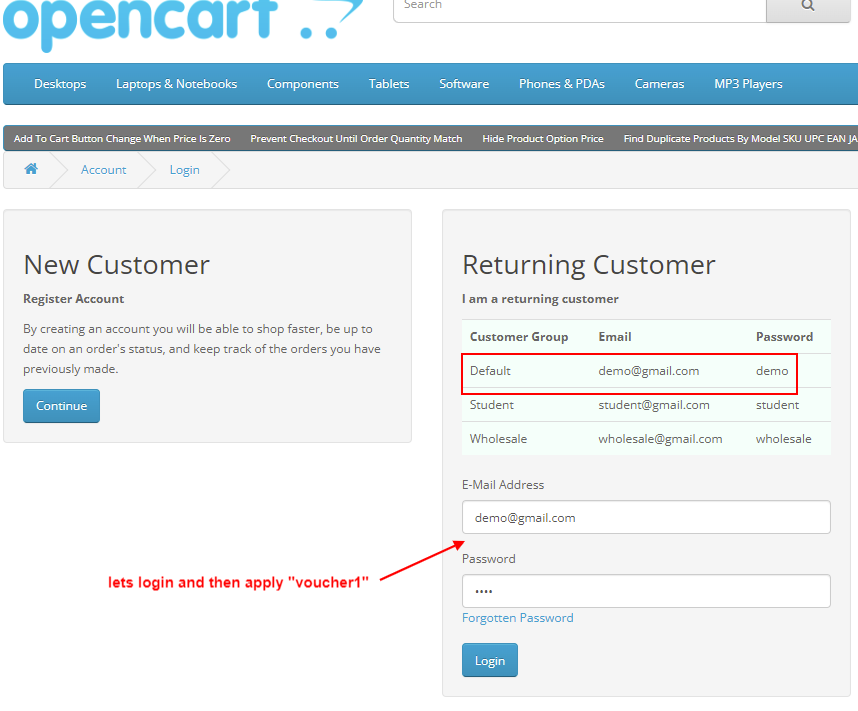Browse the Components category
Viewport: 858px width, 711px height.
pos(302,84)
